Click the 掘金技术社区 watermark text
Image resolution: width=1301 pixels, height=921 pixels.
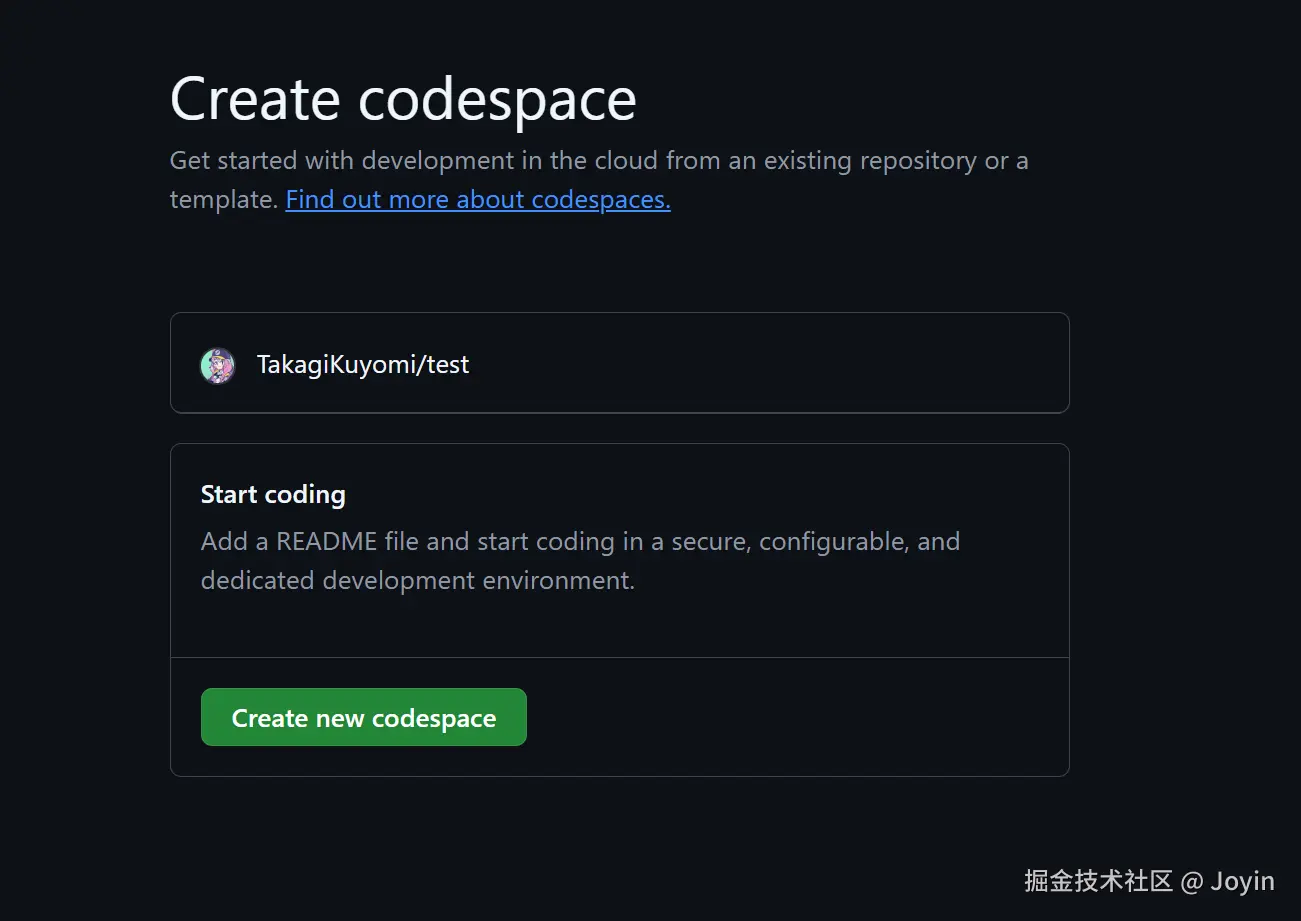[x=1098, y=881]
